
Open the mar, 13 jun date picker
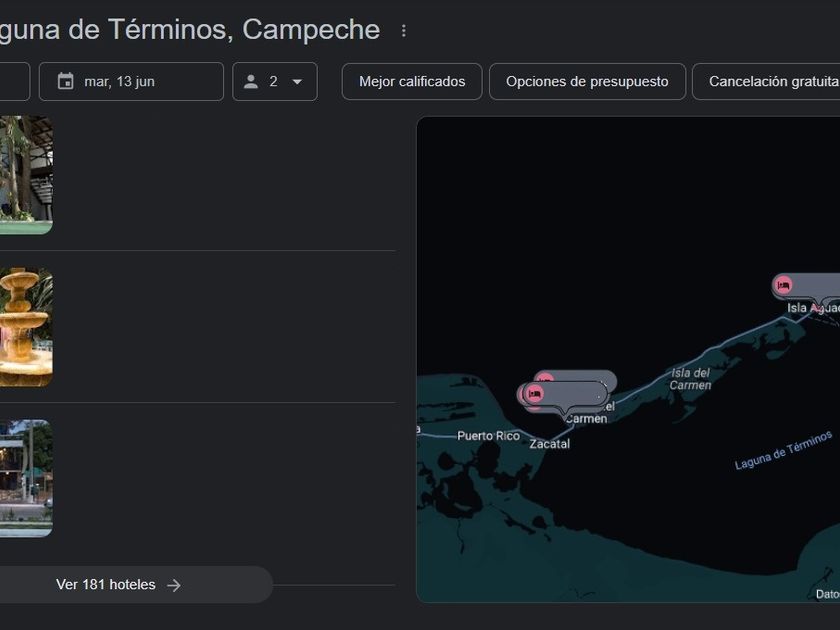131,81
